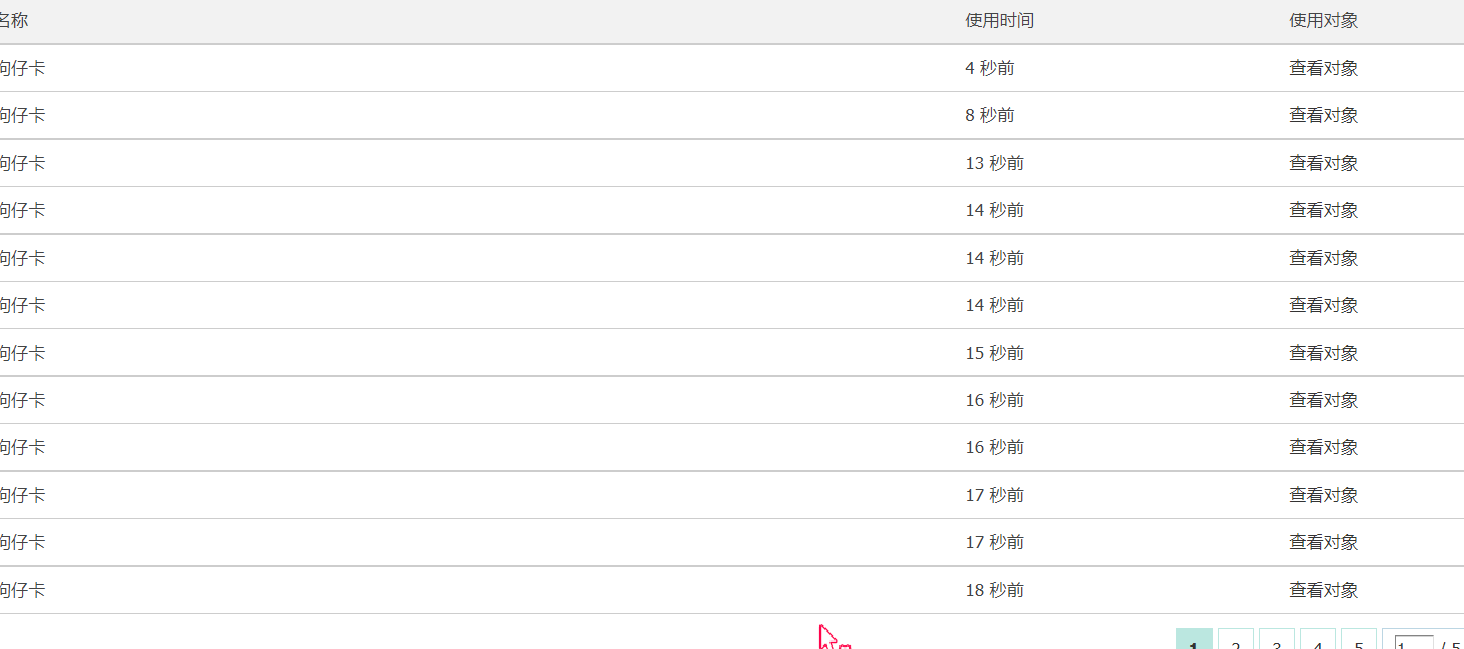Open 查看对象 for the 15 秒前 entry
The width and height of the screenshot is (1464, 649).
(x=1323, y=353)
